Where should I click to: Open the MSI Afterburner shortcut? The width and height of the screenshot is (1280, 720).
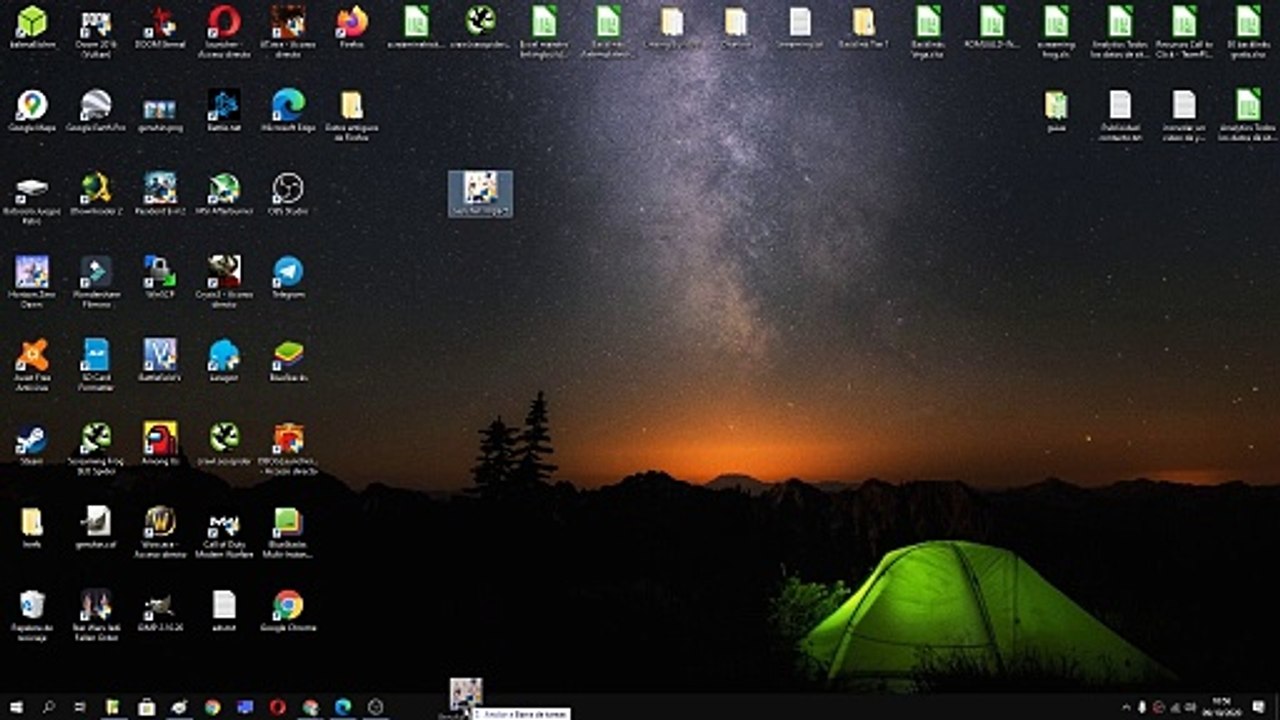tap(224, 195)
